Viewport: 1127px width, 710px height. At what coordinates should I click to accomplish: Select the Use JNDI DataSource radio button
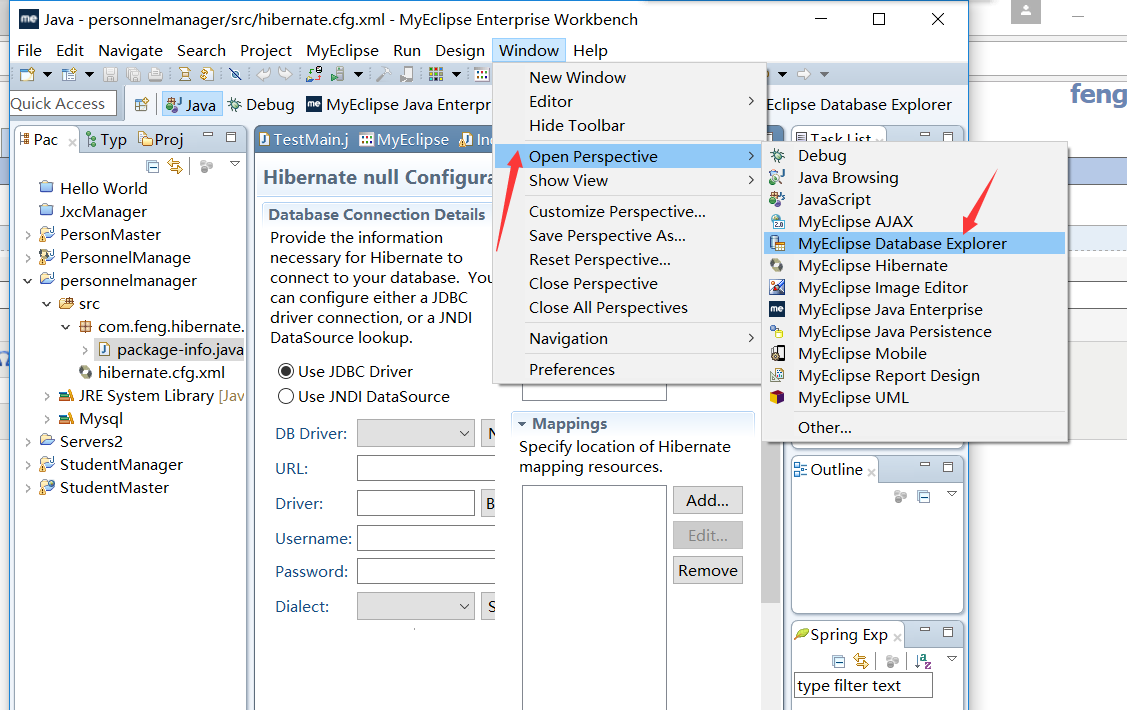pos(286,396)
